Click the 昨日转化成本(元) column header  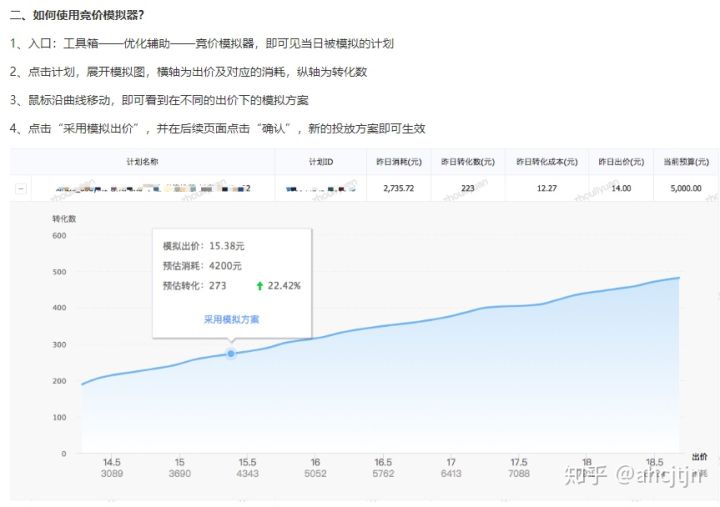point(547,162)
